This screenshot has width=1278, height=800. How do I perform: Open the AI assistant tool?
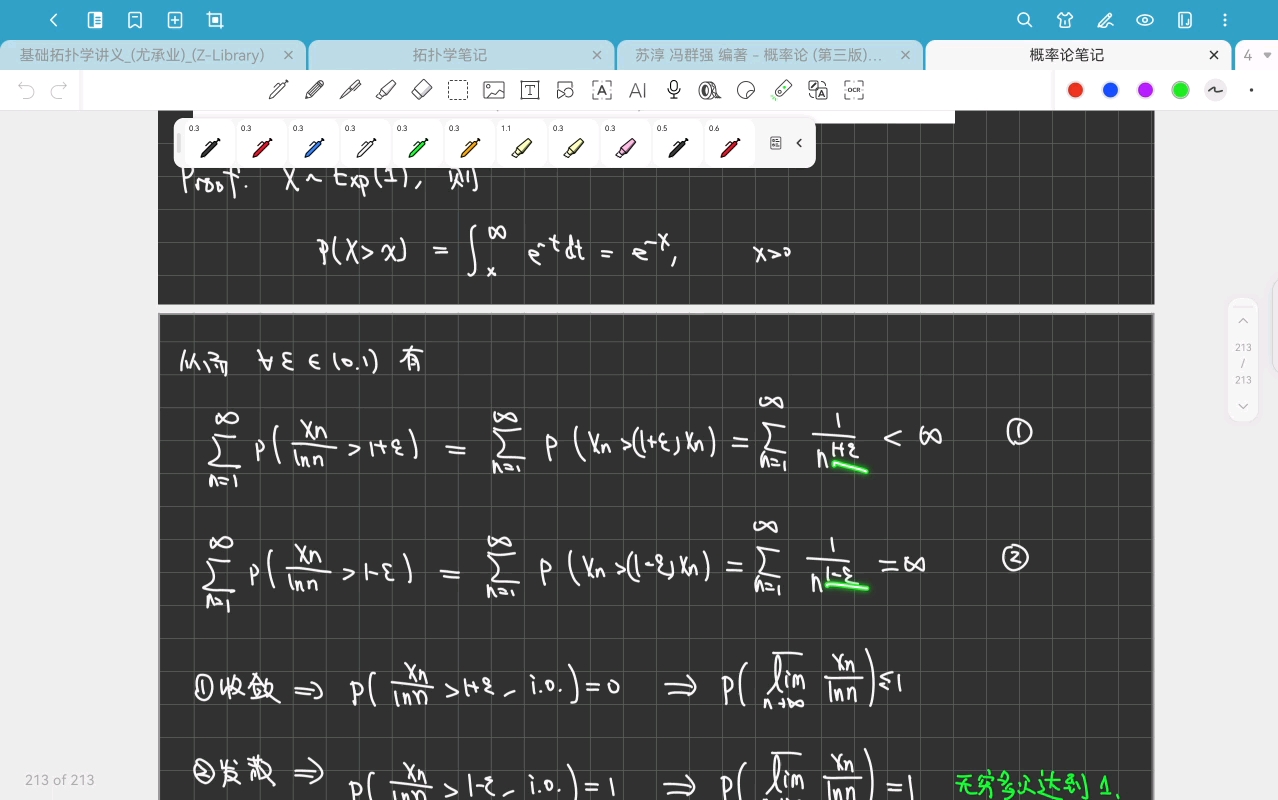pos(638,90)
